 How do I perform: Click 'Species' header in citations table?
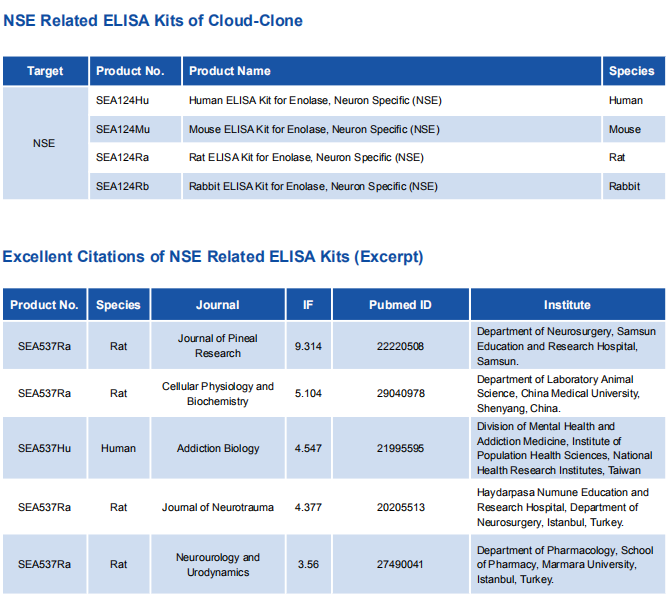[119, 305]
